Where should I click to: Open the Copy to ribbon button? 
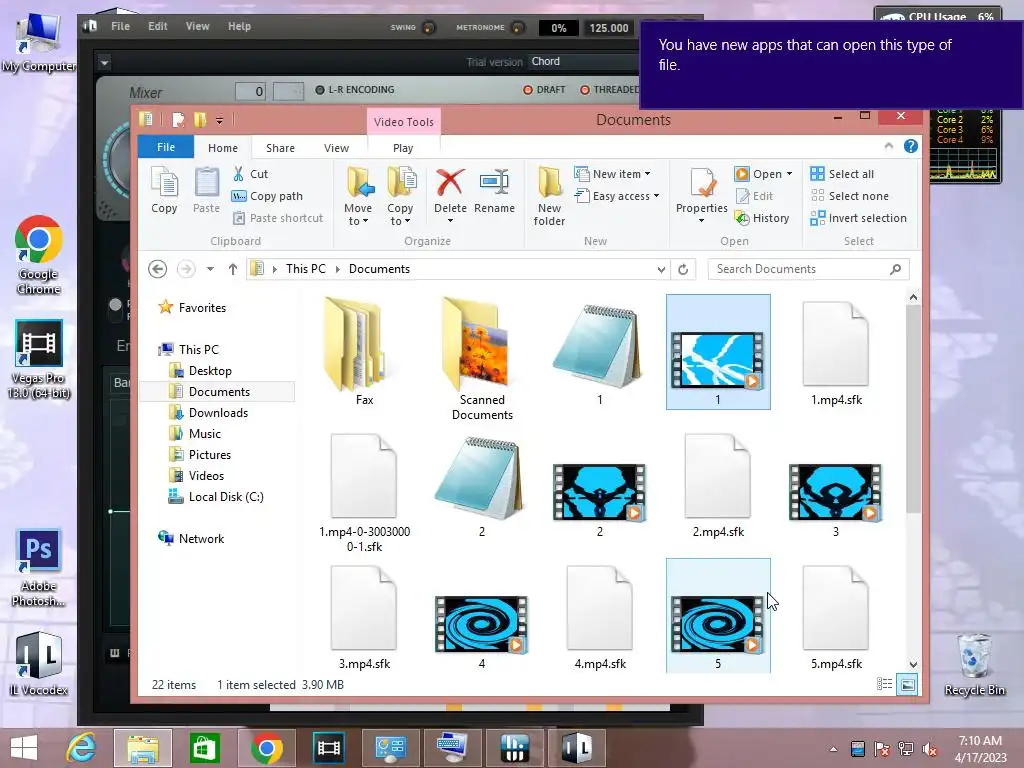(x=400, y=196)
